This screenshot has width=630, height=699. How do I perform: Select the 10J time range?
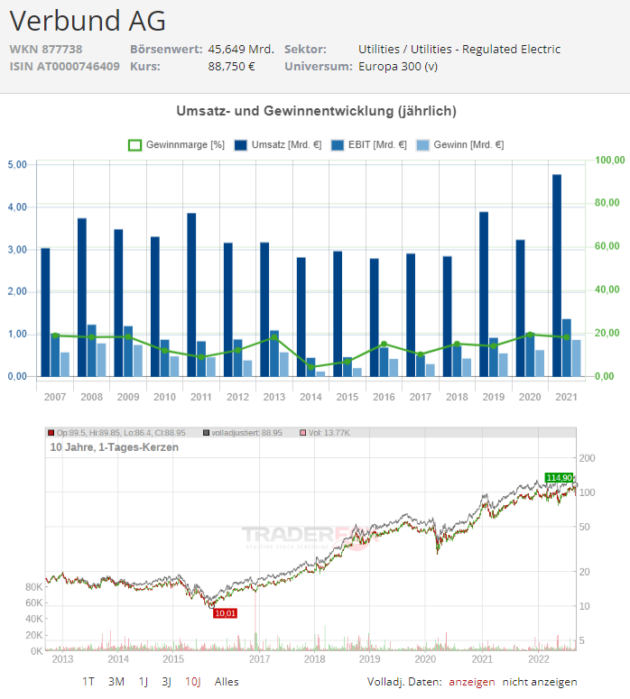click(x=193, y=682)
